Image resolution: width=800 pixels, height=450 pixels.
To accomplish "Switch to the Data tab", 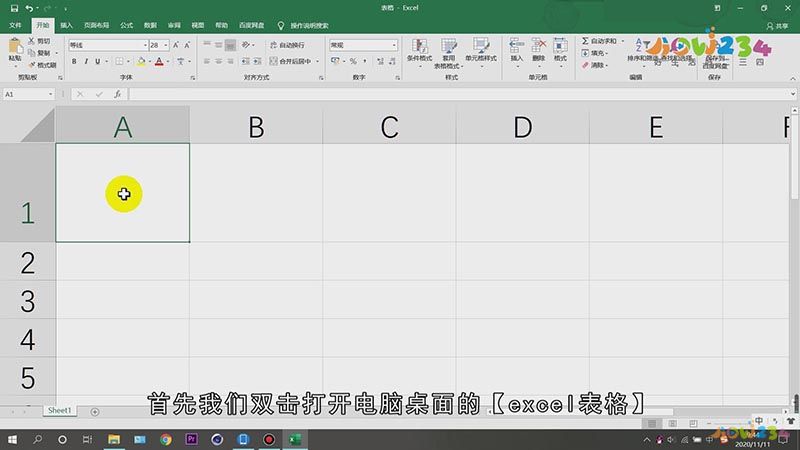I will click(150, 25).
